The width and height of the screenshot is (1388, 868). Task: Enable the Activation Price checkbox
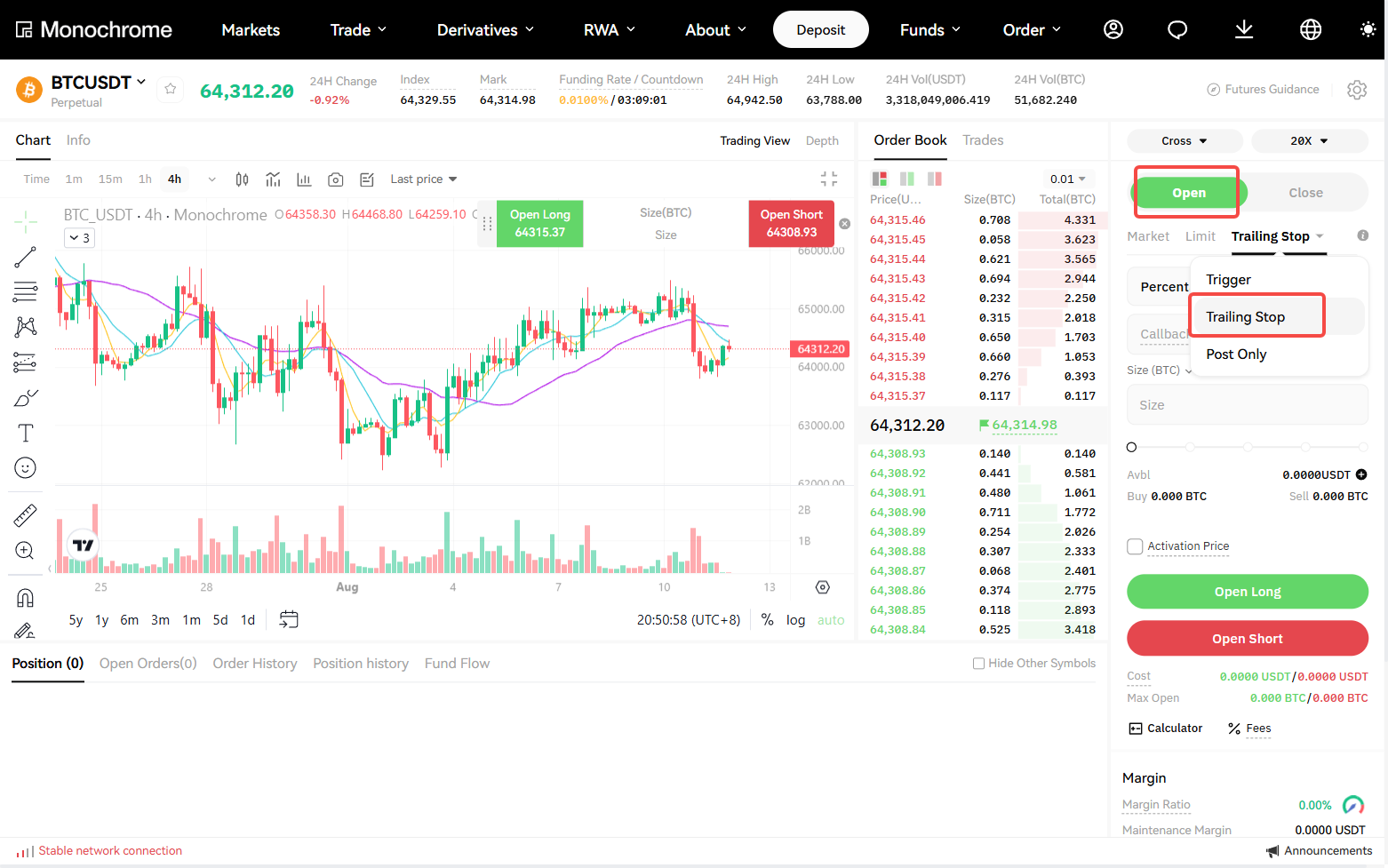(1135, 546)
